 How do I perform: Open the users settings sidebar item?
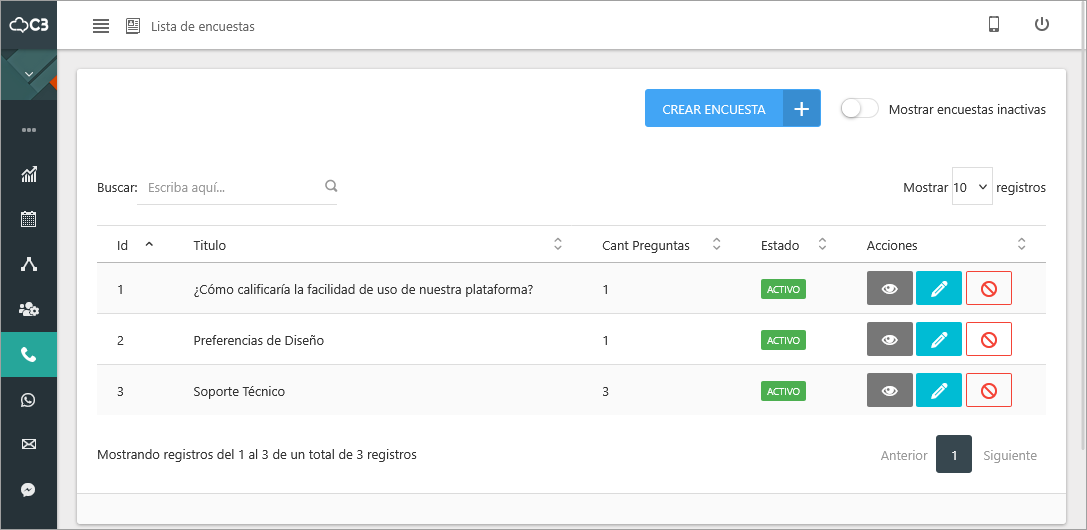click(29, 309)
